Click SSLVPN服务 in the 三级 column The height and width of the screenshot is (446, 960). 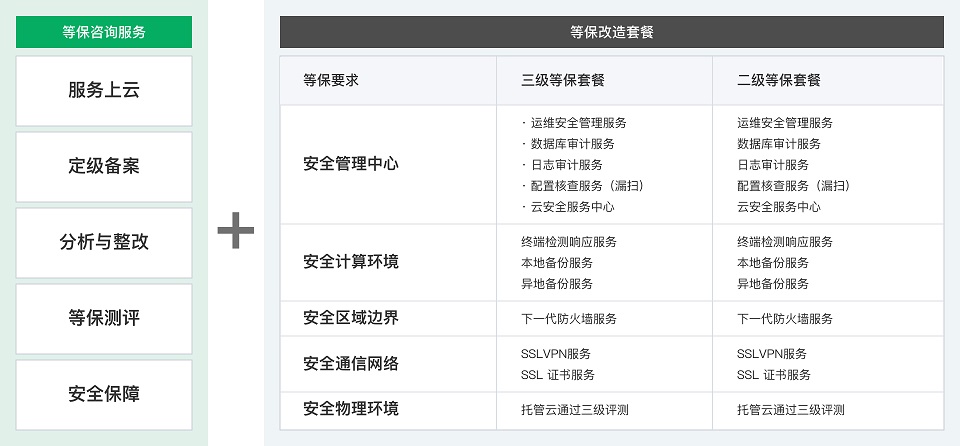[556, 354]
